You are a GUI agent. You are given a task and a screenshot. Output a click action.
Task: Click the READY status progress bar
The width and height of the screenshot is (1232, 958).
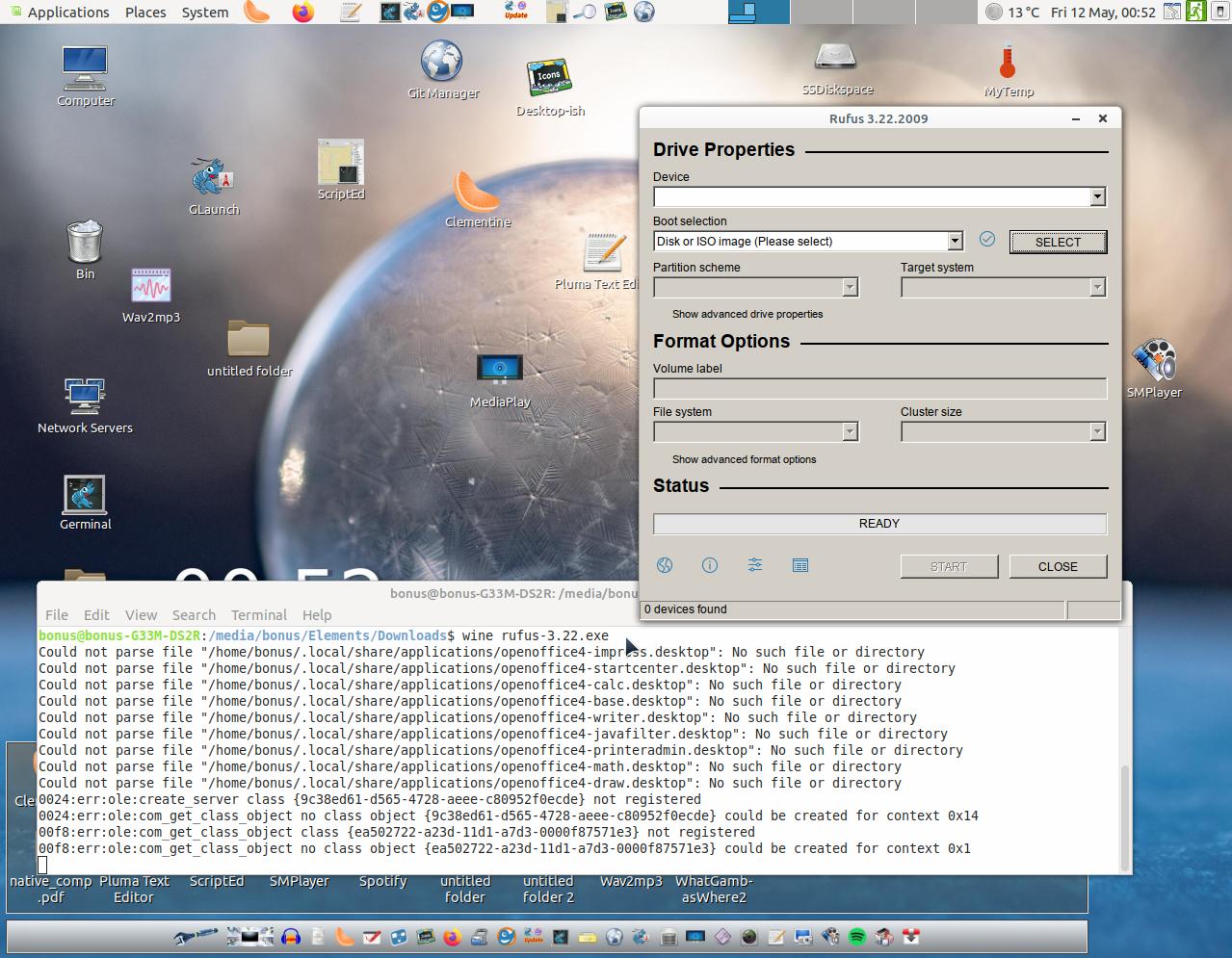click(x=879, y=524)
